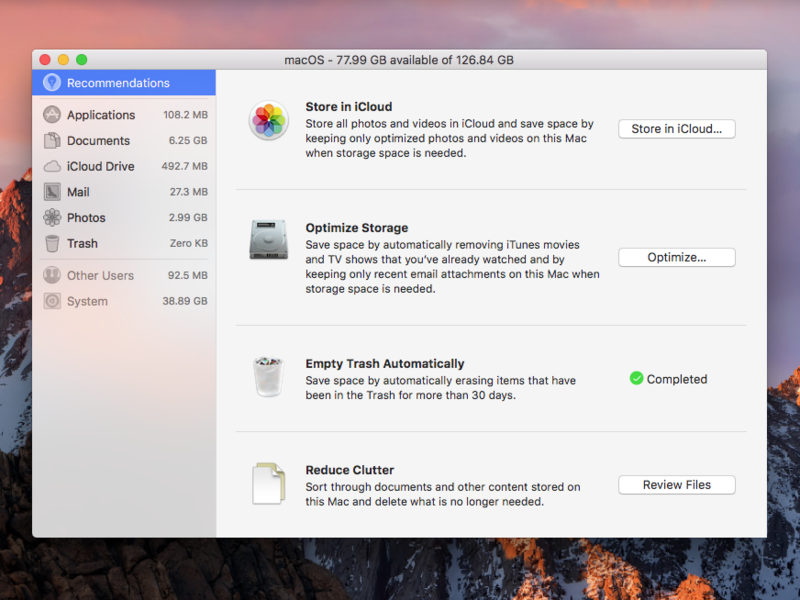Click the Zero KB Trash size
800x600 pixels.
(x=188, y=243)
